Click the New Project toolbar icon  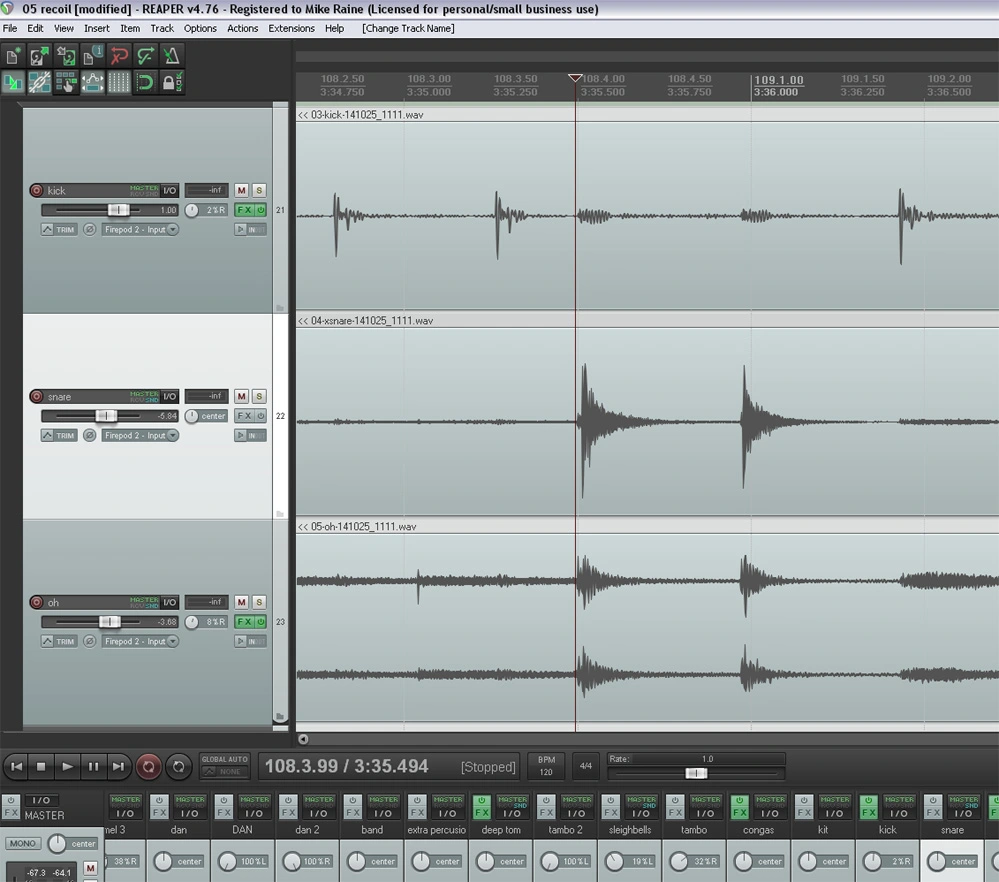click(13, 56)
